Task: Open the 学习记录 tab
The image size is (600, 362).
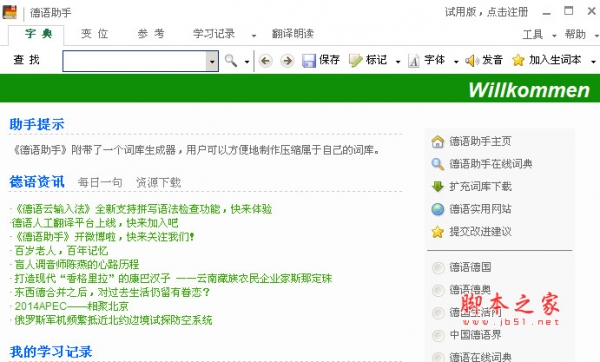Action: (214, 34)
